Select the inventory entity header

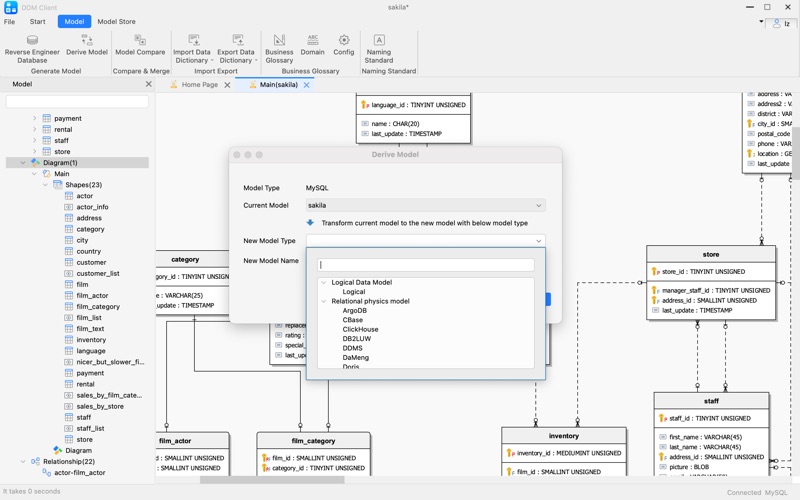pos(563,436)
